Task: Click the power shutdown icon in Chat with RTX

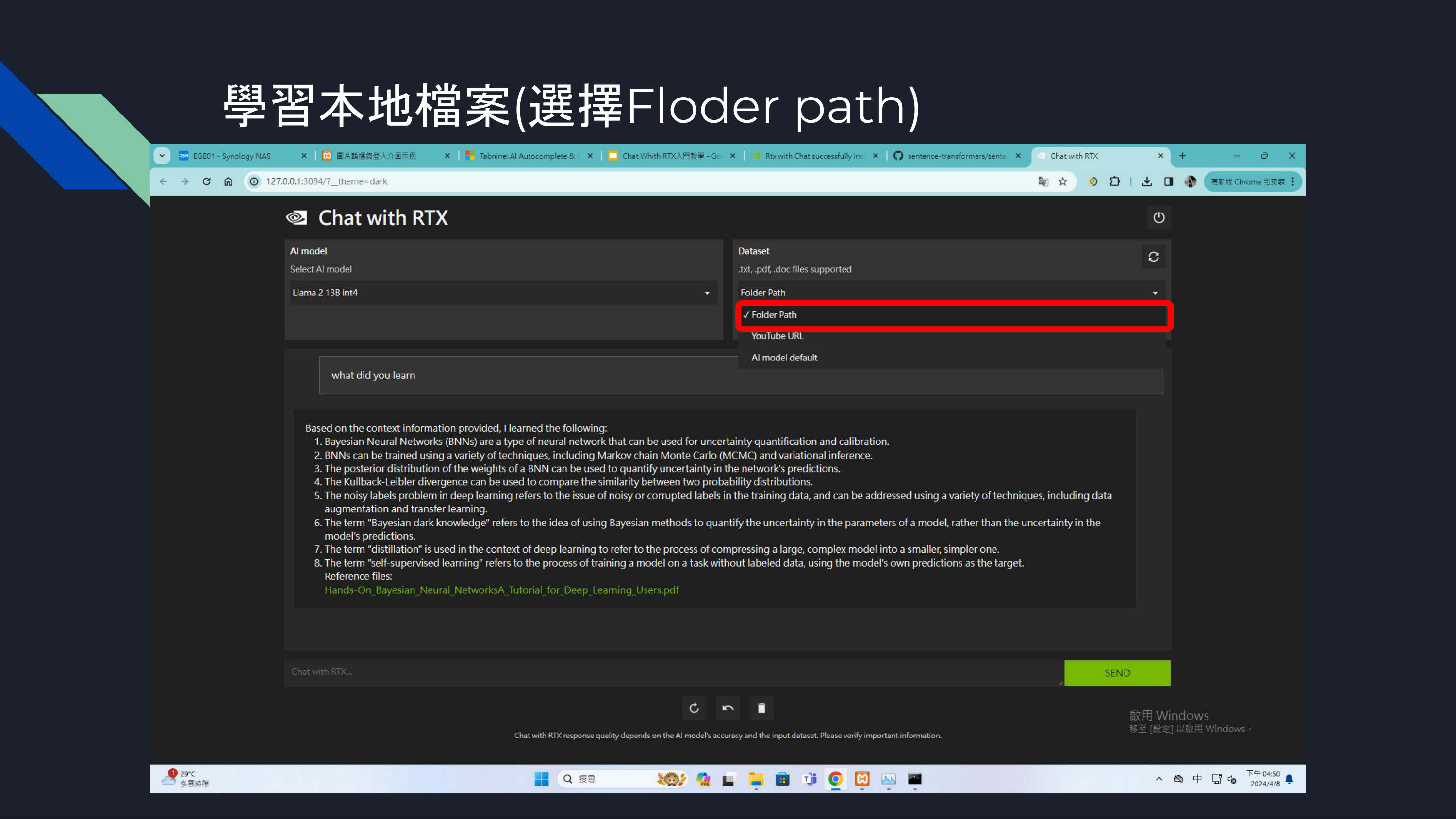Action: click(x=1158, y=218)
